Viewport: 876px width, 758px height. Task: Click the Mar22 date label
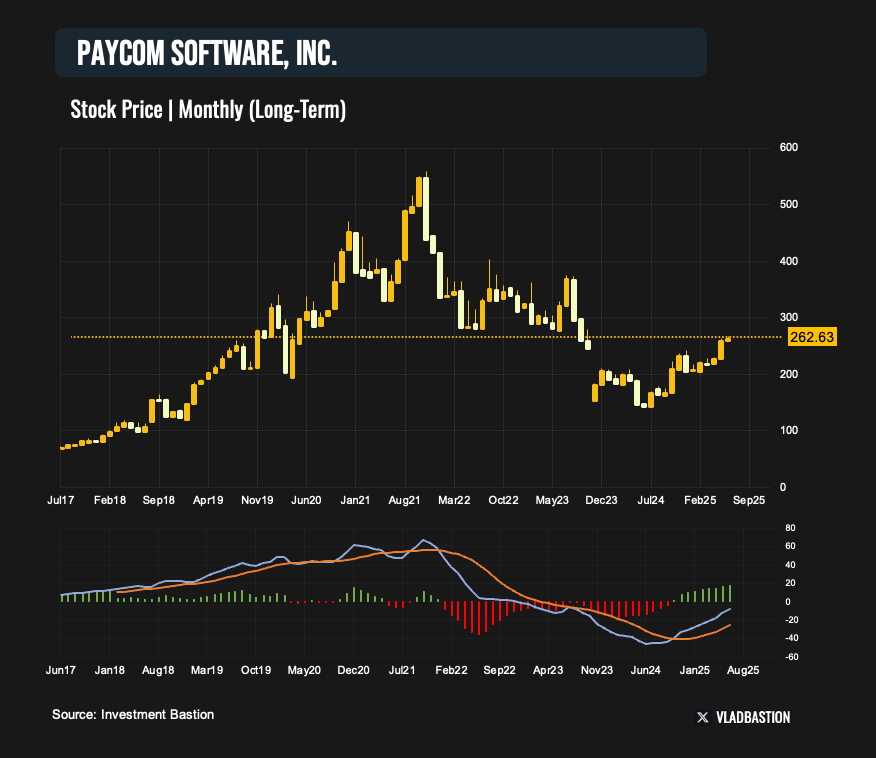[x=454, y=500]
